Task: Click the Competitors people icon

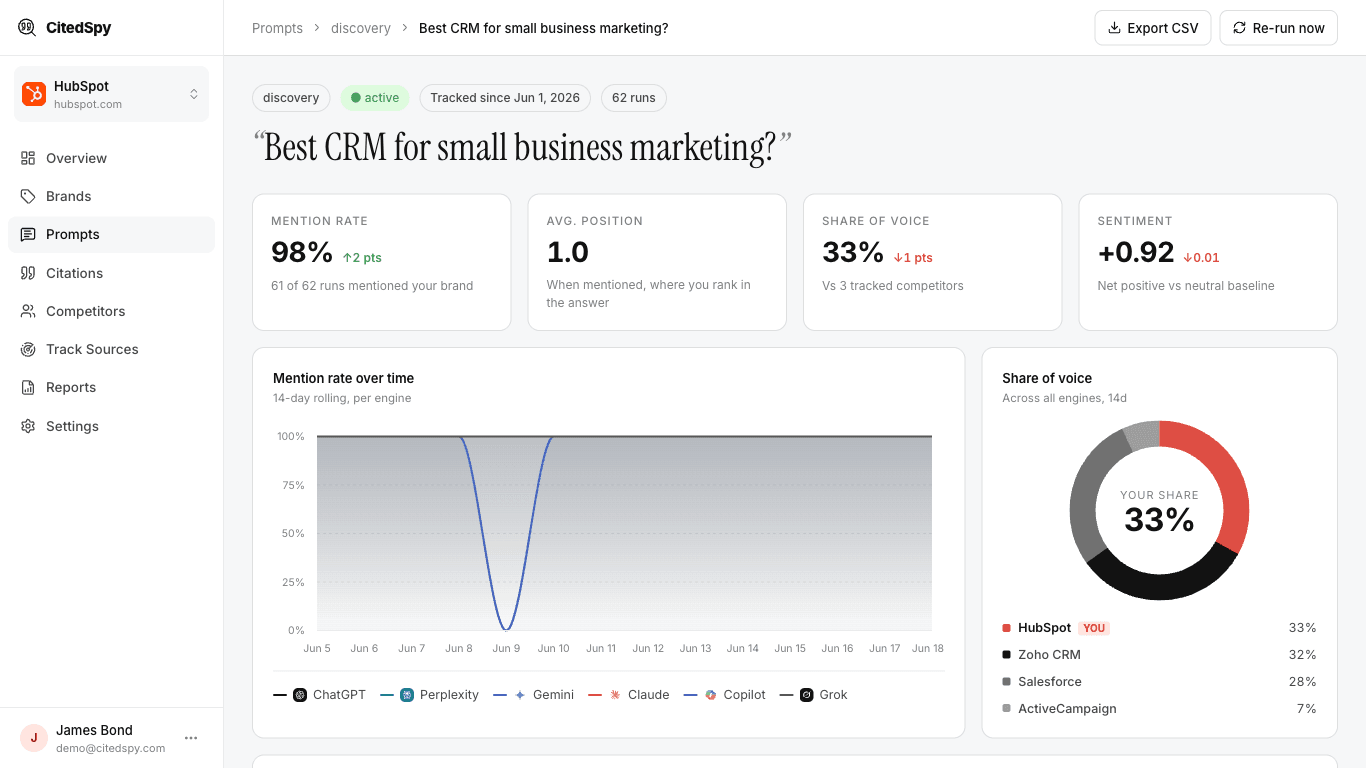Action: click(28, 311)
